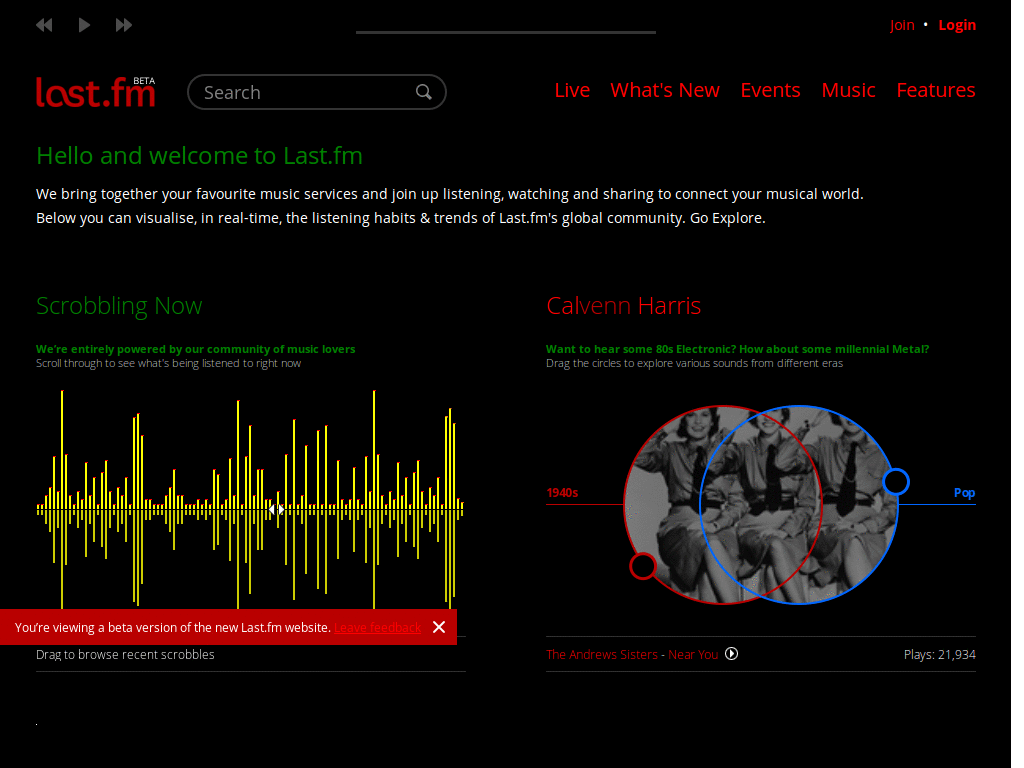Open the Music menu item
The width and height of the screenshot is (1024, 768).
click(848, 90)
